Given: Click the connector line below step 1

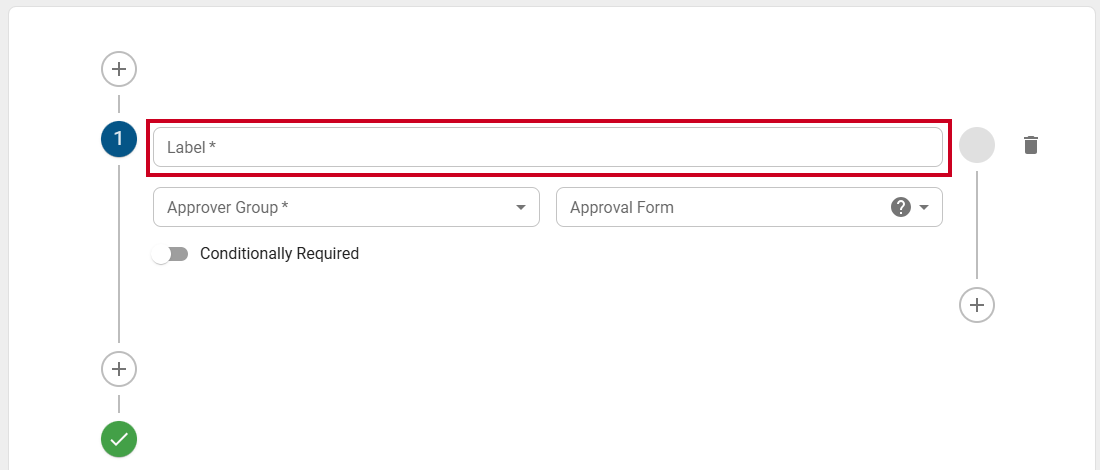Looking at the screenshot, I should [x=119, y=254].
